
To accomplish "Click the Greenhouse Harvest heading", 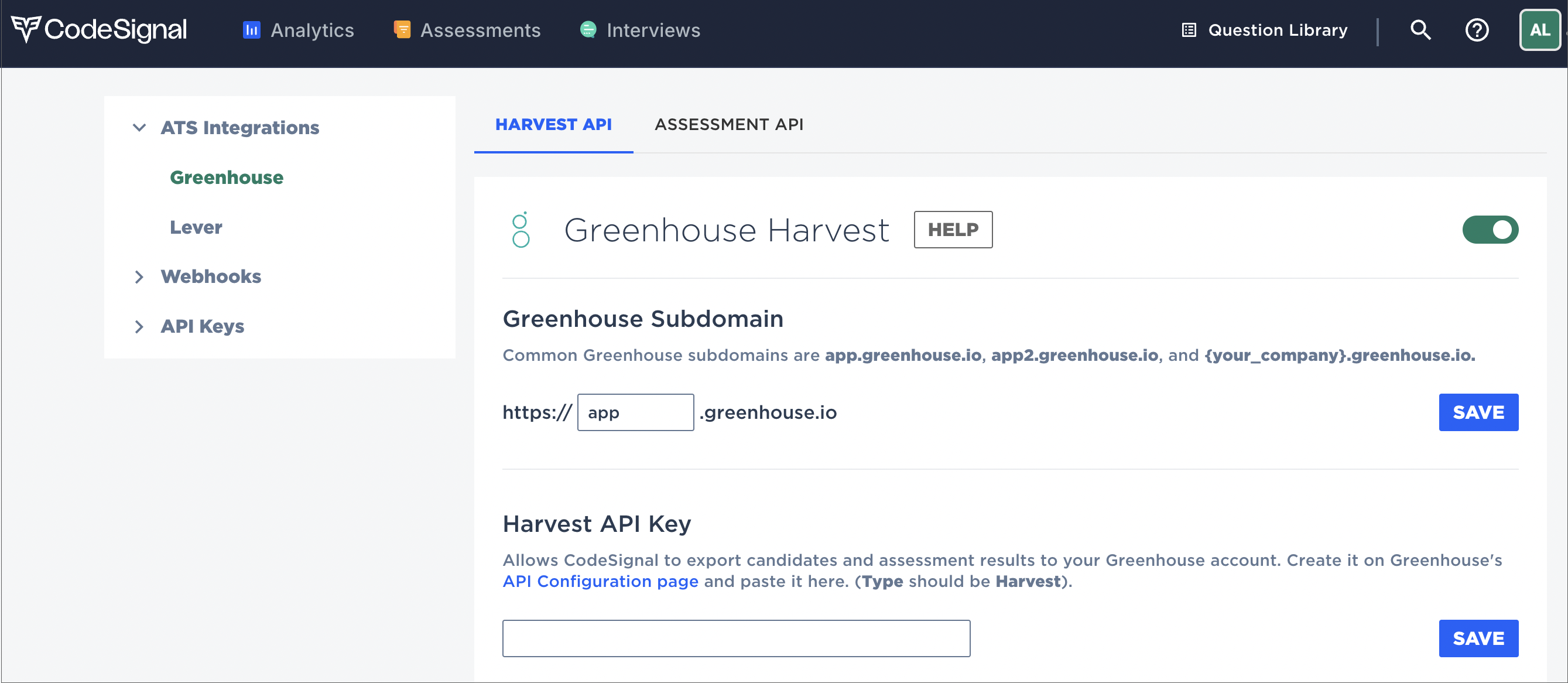I will click(726, 230).
